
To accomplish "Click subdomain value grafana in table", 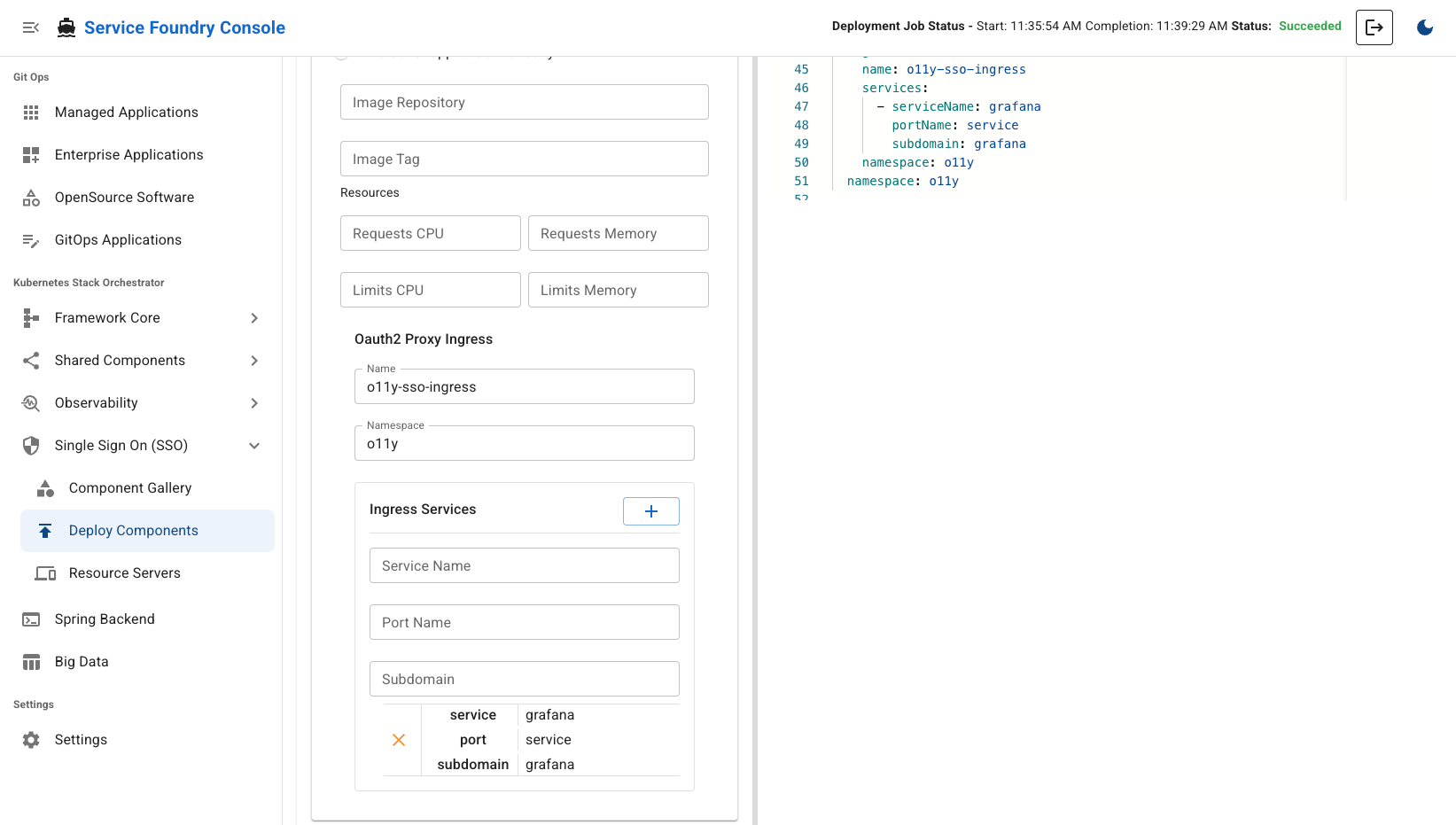I will [x=549, y=765].
